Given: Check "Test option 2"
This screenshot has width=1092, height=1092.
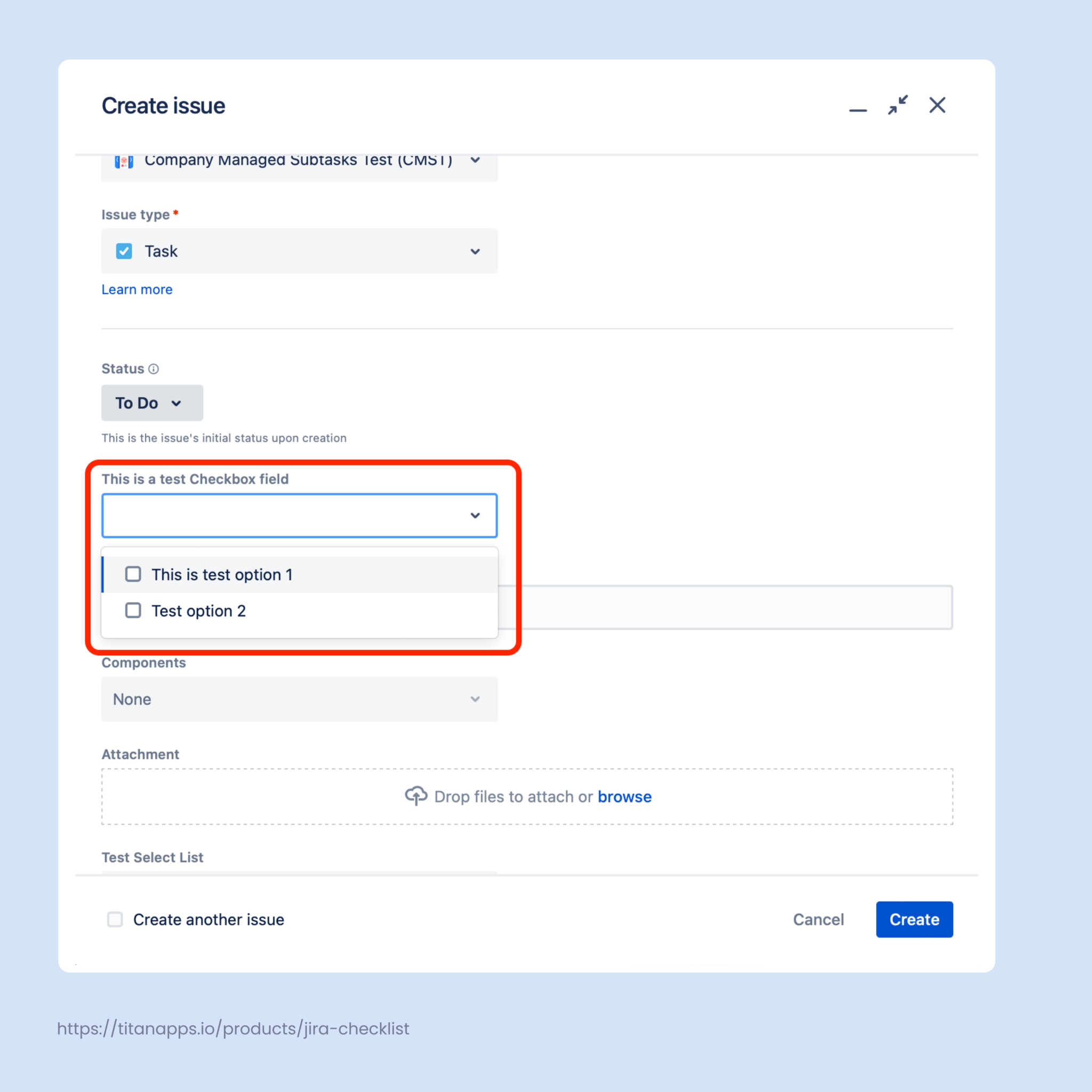Looking at the screenshot, I should click(133, 611).
